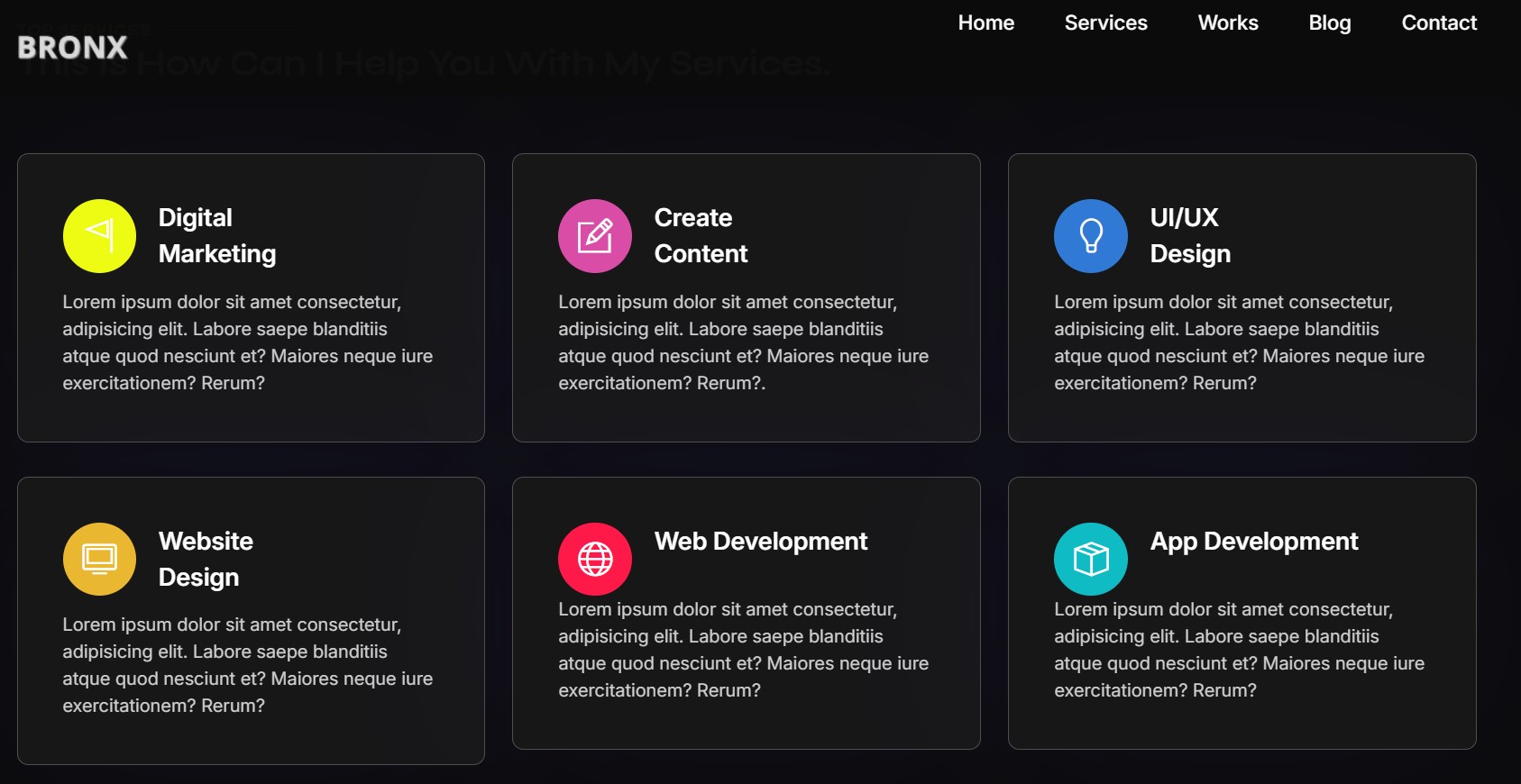Select the UI/UX Design title
This screenshot has height=784, width=1521.
[1189, 236]
